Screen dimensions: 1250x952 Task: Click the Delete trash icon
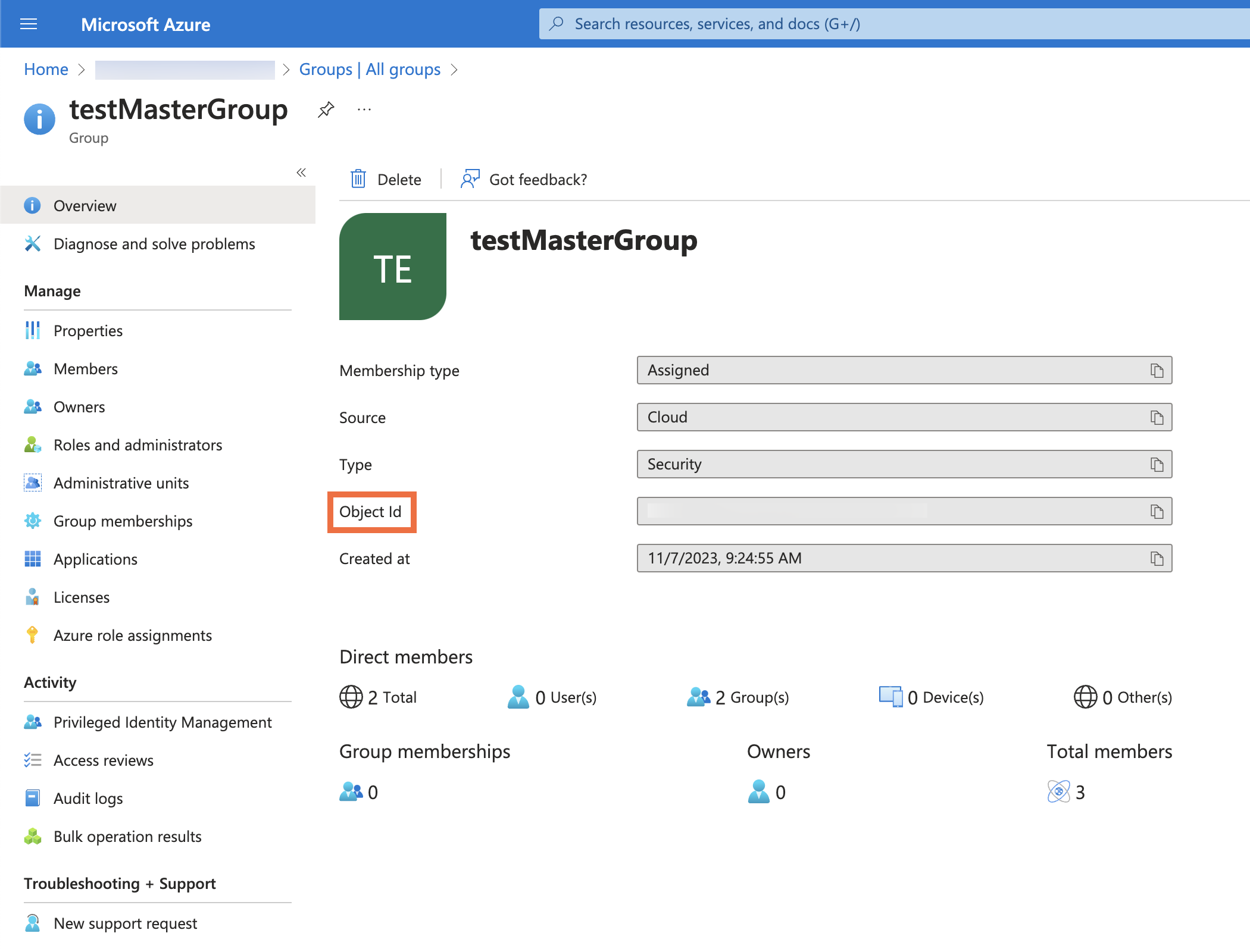358,179
